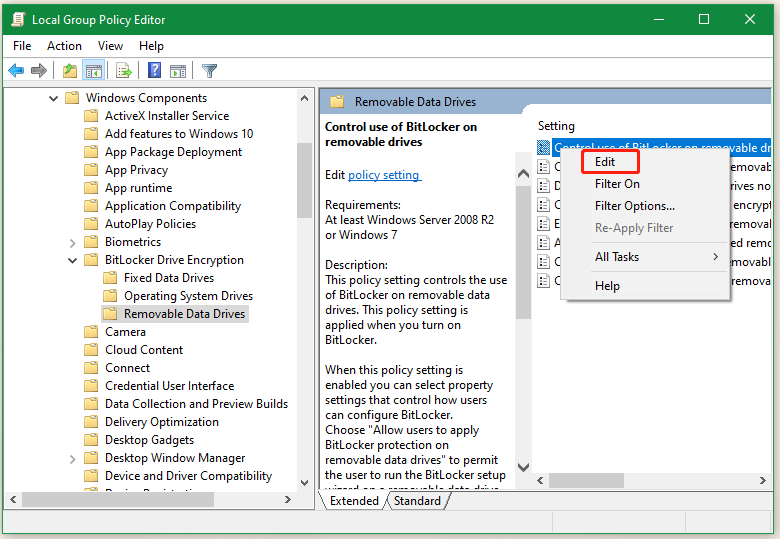
Task: Click description pane scroll up arrow
Action: point(523,174)
